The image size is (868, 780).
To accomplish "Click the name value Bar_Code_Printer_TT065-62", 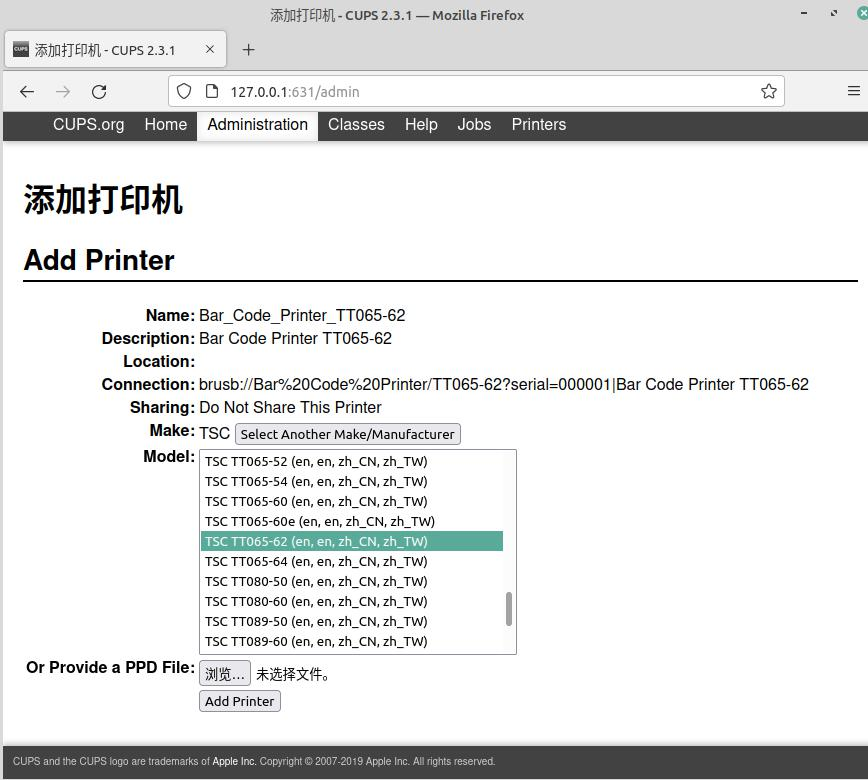I will point(302,316).
